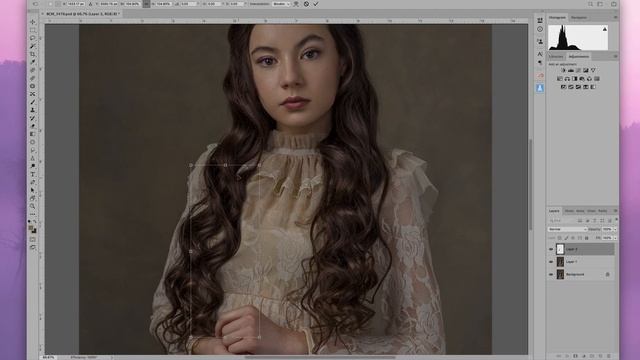This screenshot has width=640, height=360.
Task: Select the Eyedropper tool
Action: click(x=33, y=62)
